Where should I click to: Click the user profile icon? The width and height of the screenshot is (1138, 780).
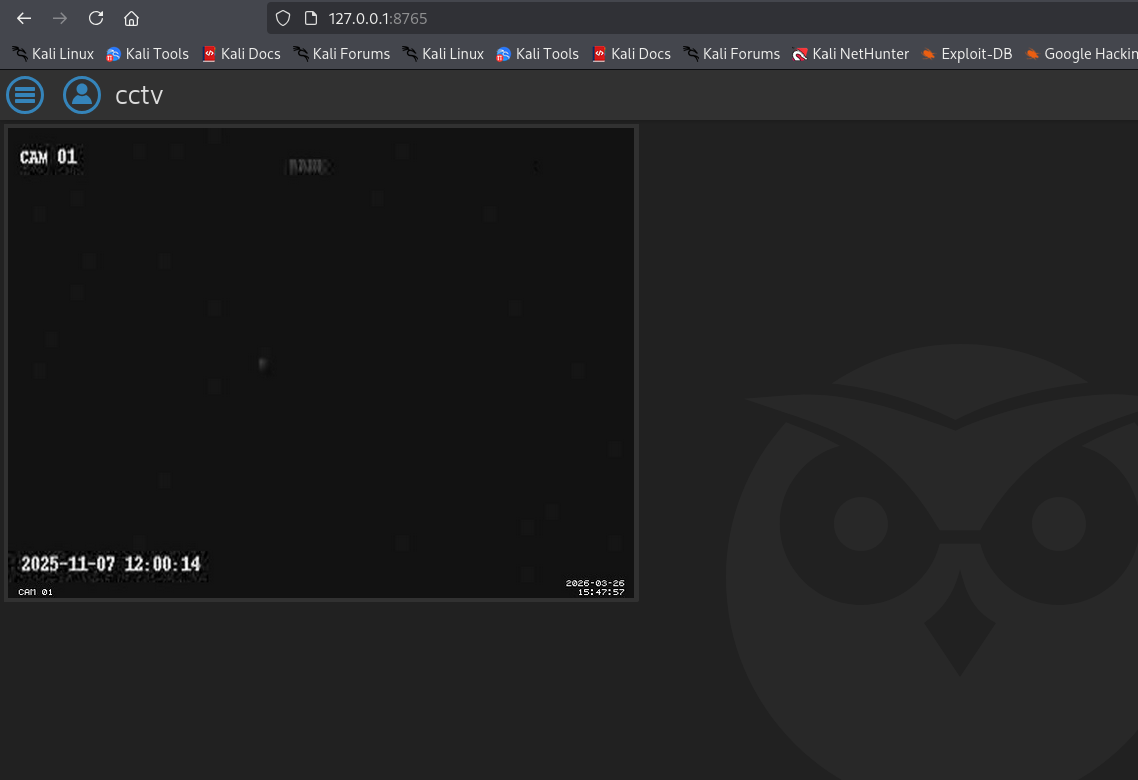82,95
